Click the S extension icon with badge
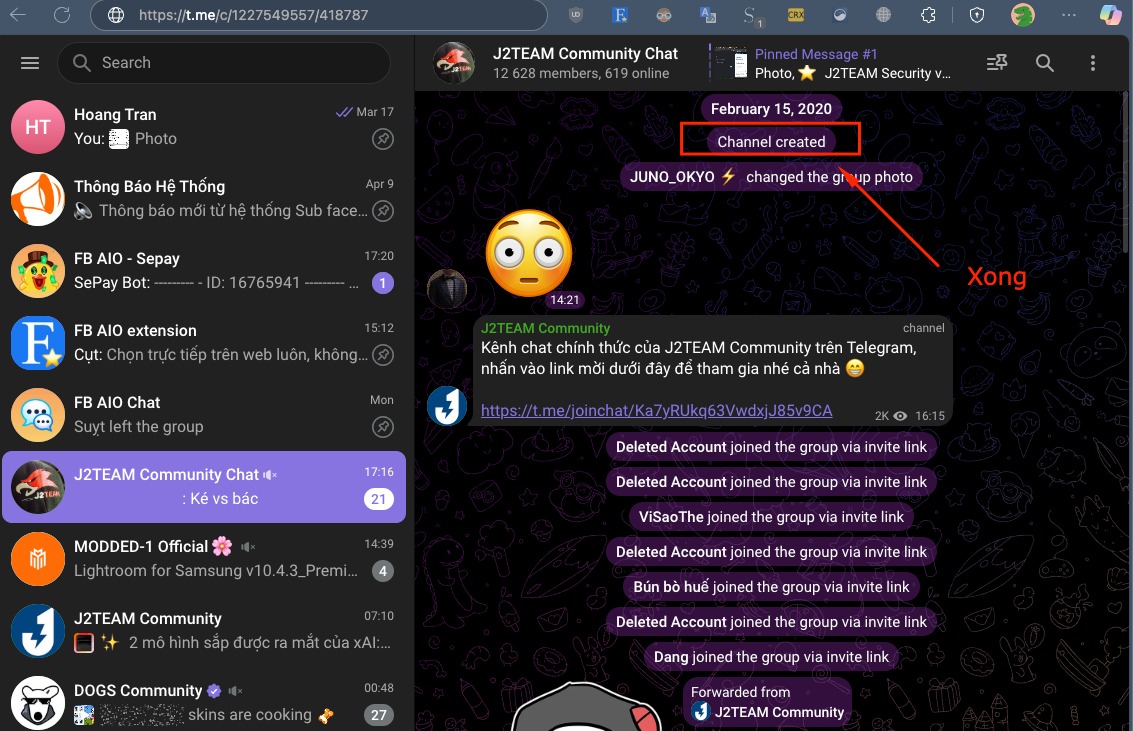Viewport: 1133px width, 731px height. click(x=751, y=16)
